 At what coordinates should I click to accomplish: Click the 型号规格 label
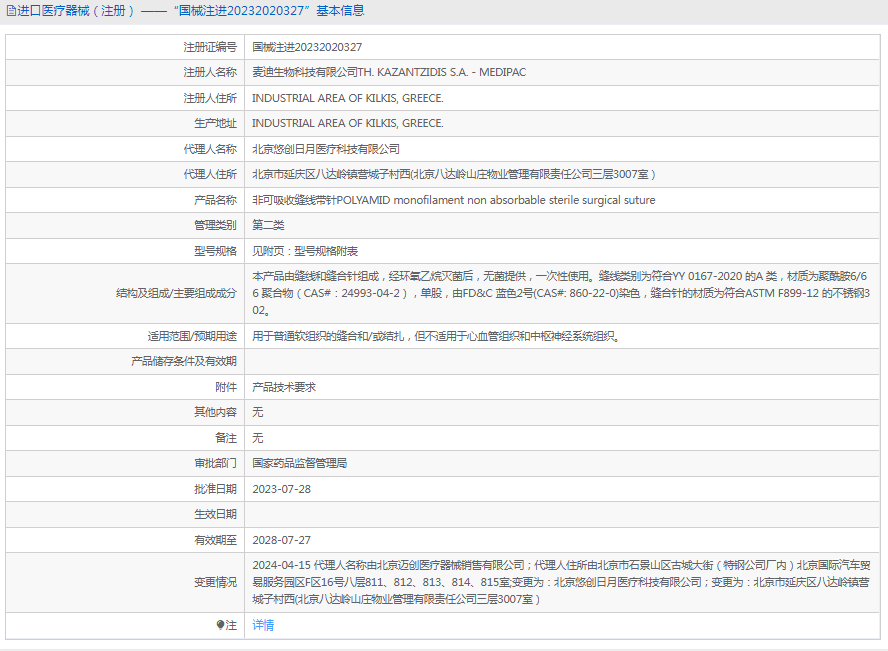point(215,251)
